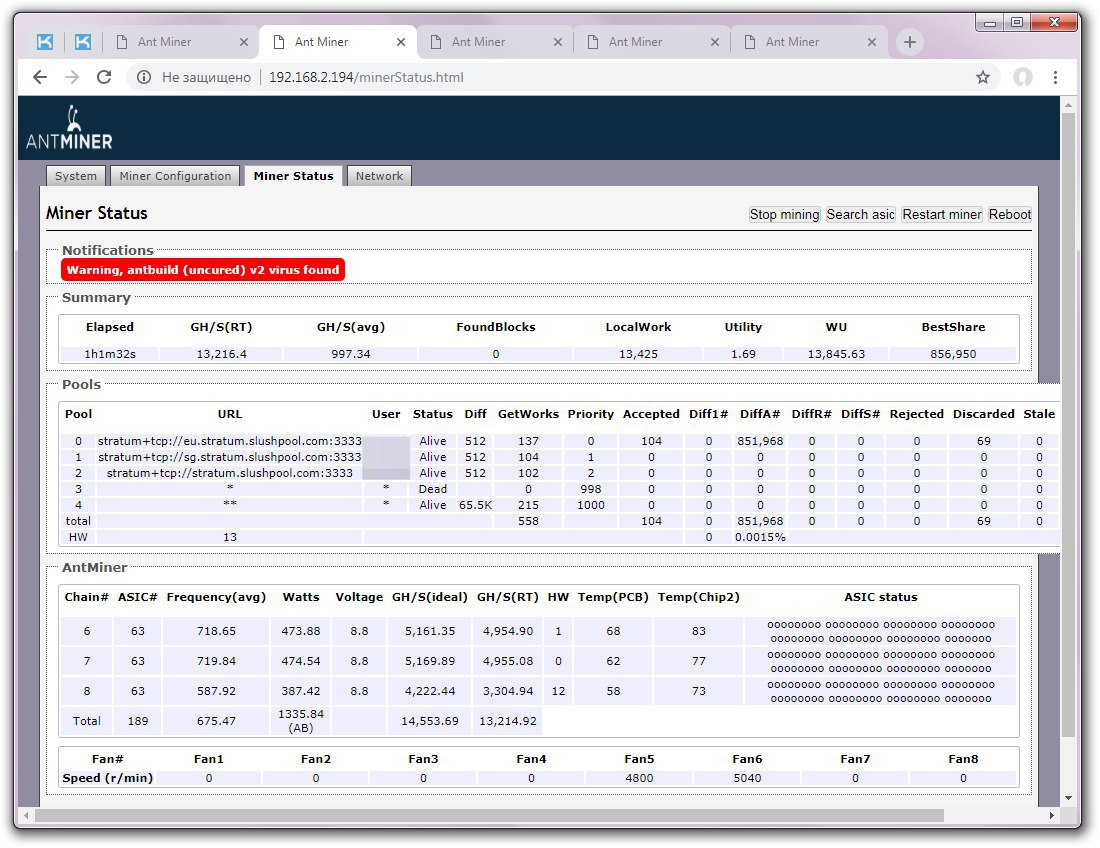Switch to the fourth Ant Miner tab
Viewport: 1100px width, 848px height.
[x=652, y=42]
